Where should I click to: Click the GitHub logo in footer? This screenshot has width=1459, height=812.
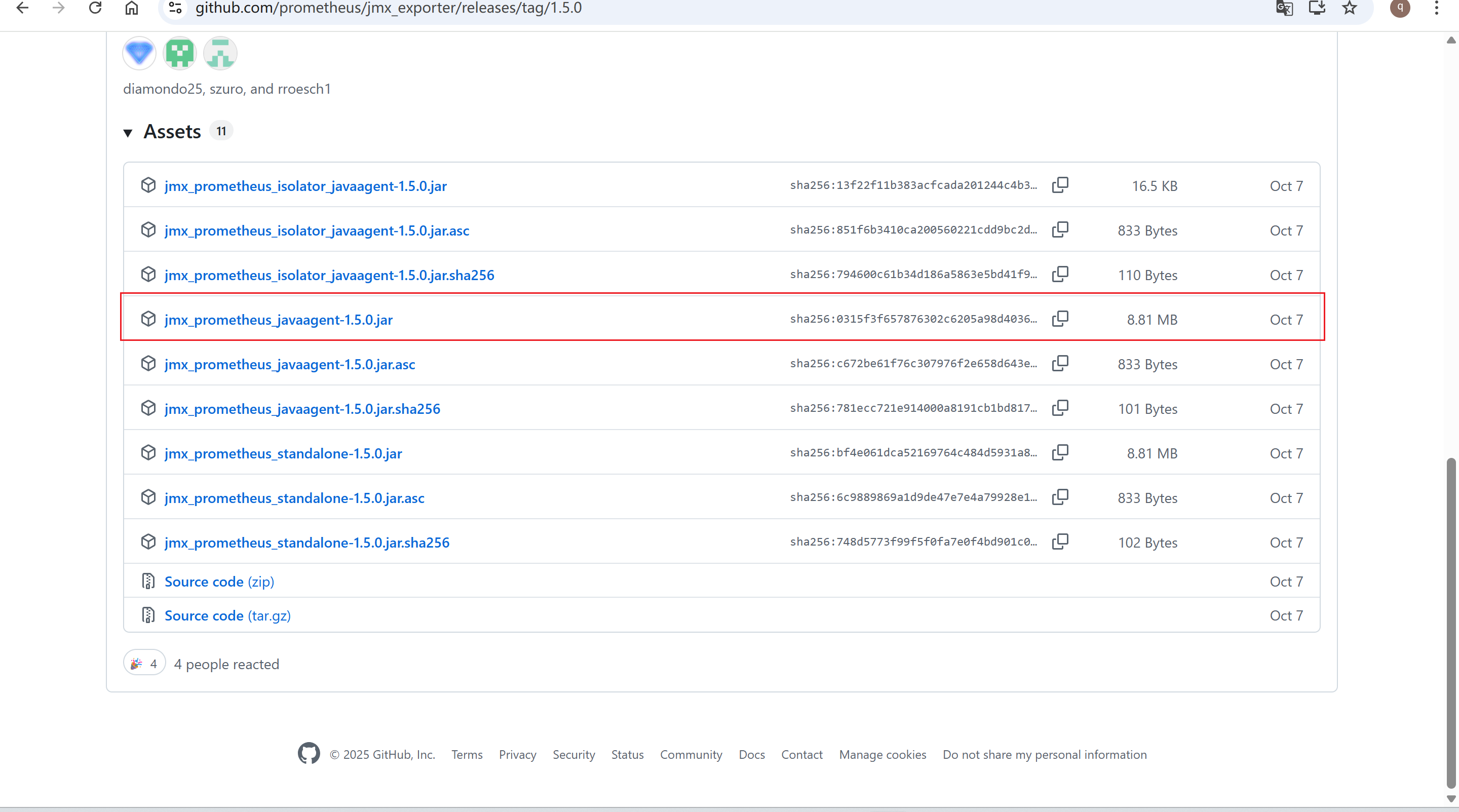pos(309,754)
